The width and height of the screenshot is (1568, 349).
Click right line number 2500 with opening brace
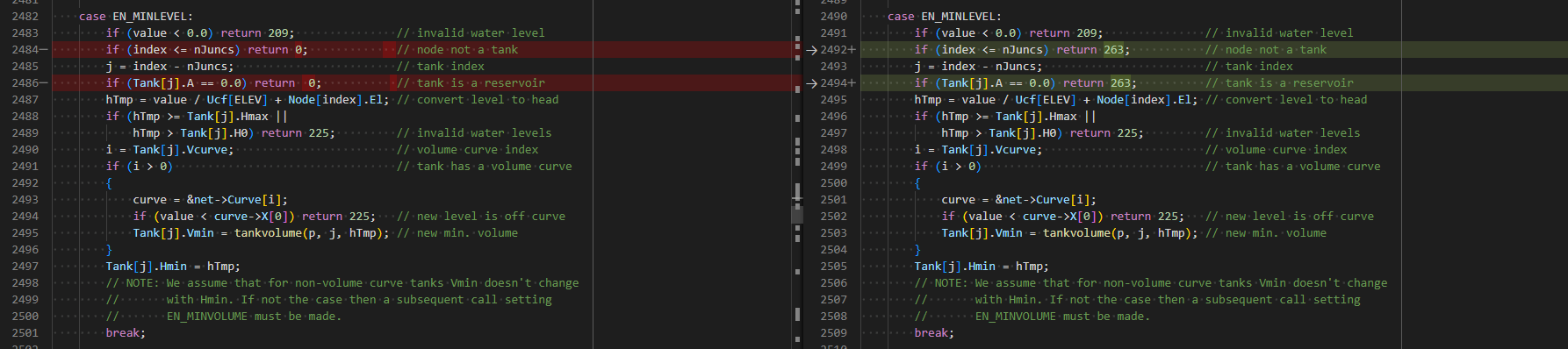tap(833, 183)
